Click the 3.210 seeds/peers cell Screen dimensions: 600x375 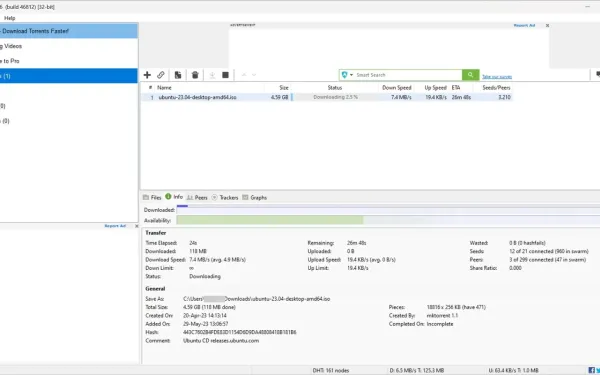tap(504, 97)
